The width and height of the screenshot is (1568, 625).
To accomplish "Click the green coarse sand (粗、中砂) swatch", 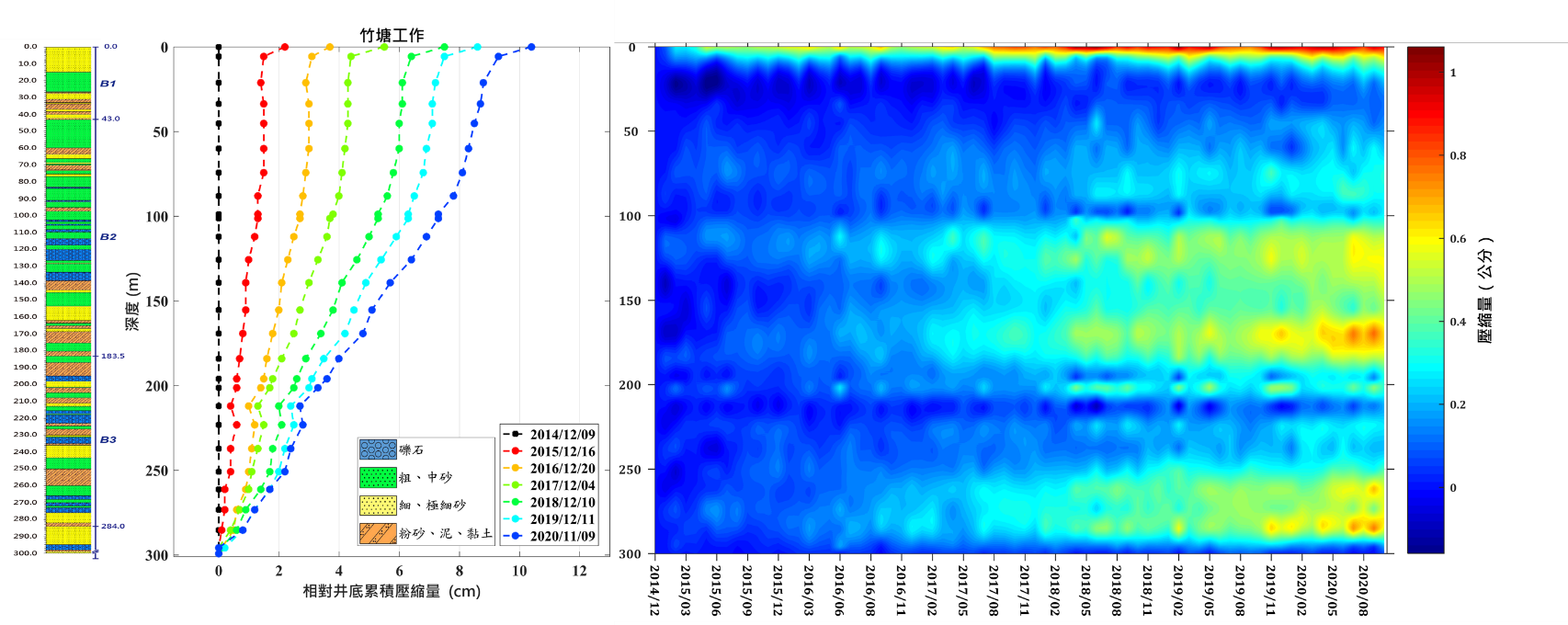I will pyautogui.click(x=378, y=477).
